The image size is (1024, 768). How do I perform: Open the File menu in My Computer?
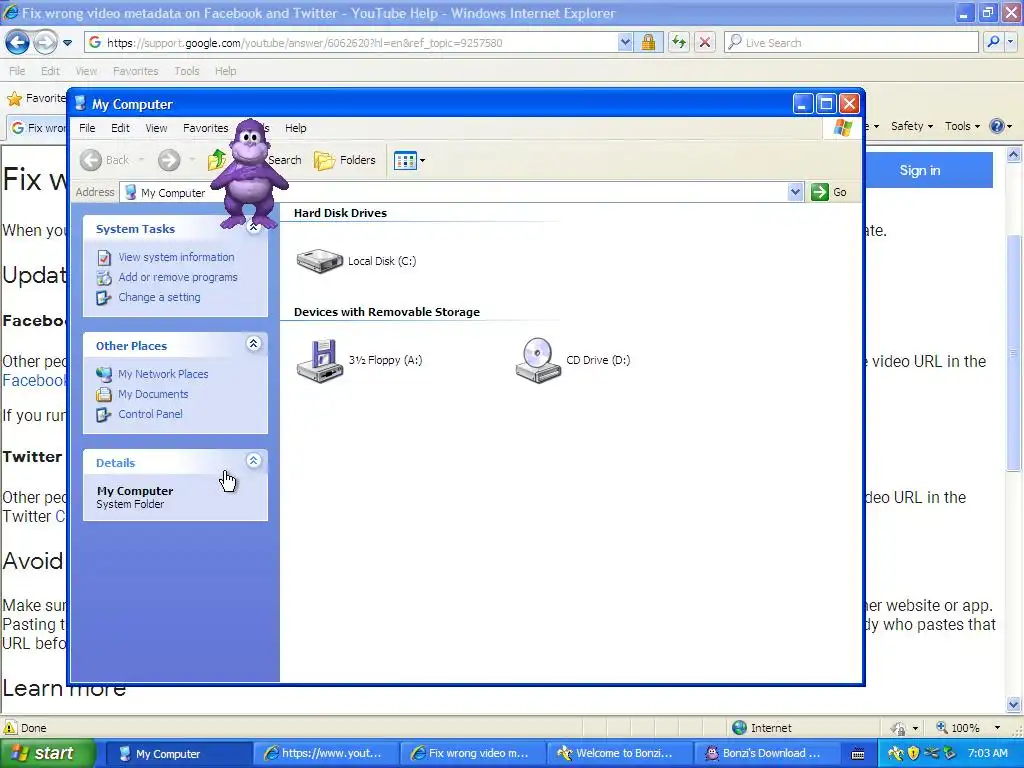[x=87, y=128]
